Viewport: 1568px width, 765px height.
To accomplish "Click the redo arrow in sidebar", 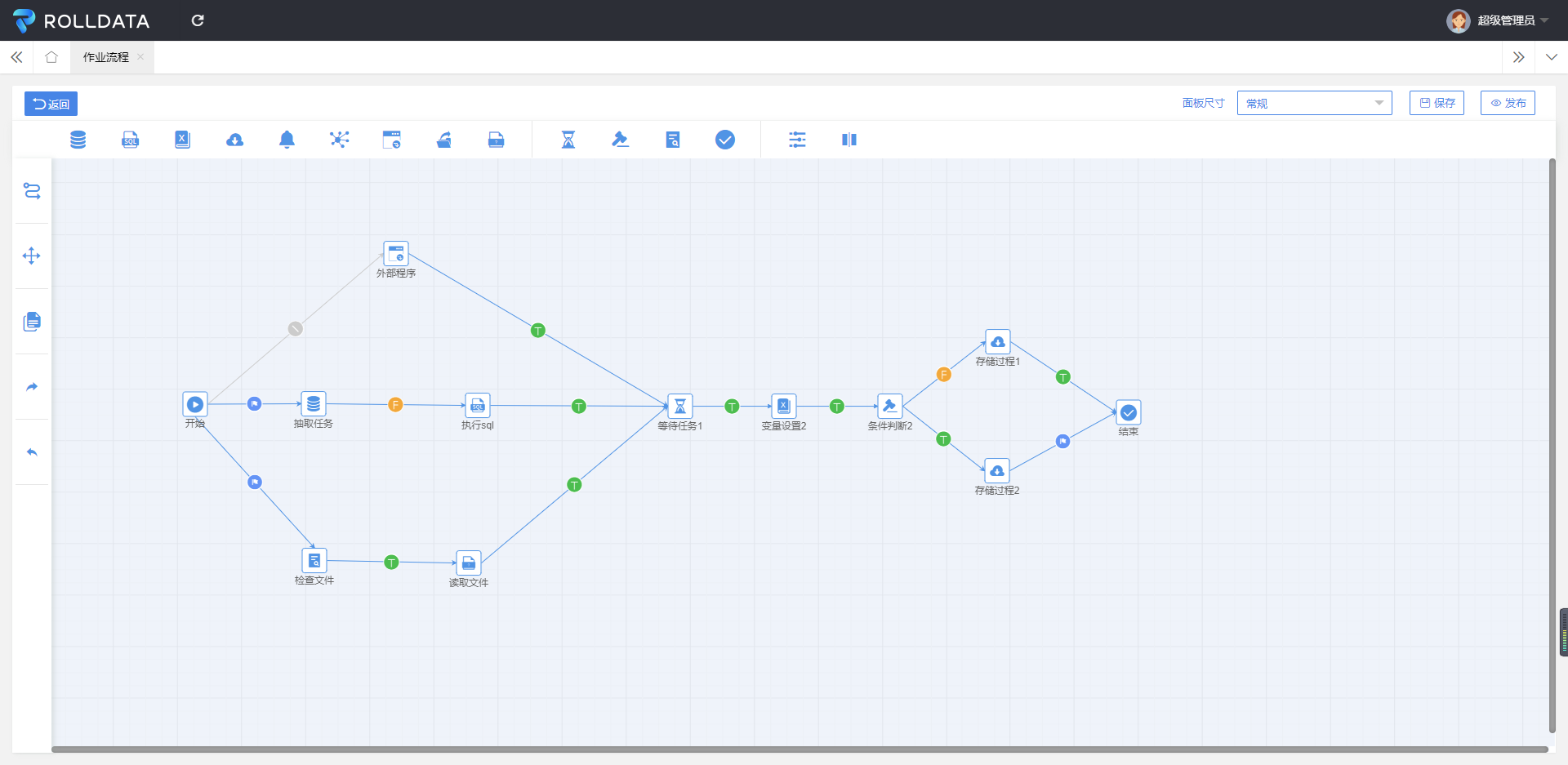I will (32, 387).
